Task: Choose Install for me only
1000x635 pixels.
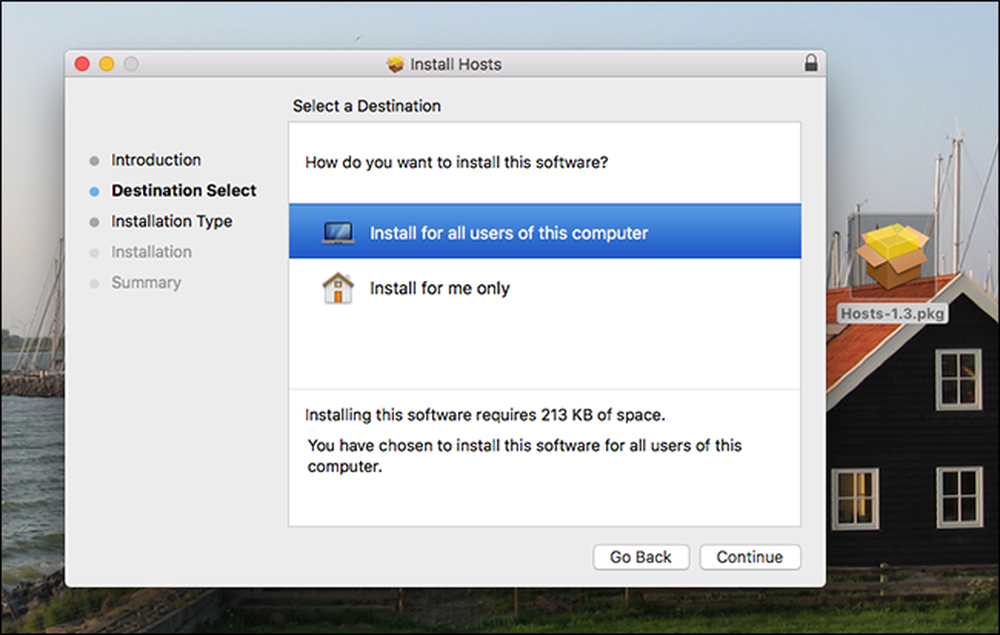Action: coord(545,288)
